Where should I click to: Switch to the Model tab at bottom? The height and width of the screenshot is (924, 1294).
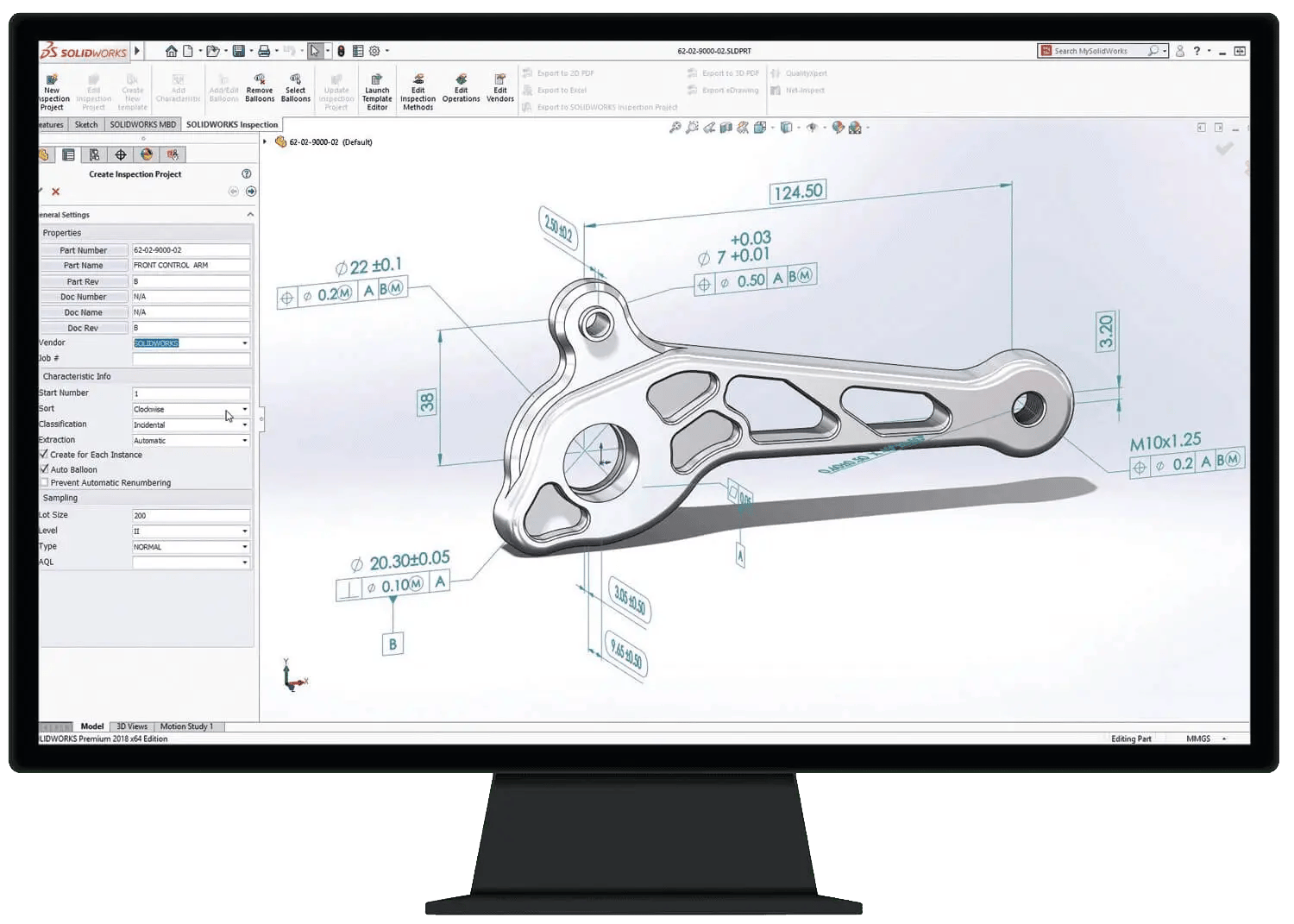coord(92,726)
